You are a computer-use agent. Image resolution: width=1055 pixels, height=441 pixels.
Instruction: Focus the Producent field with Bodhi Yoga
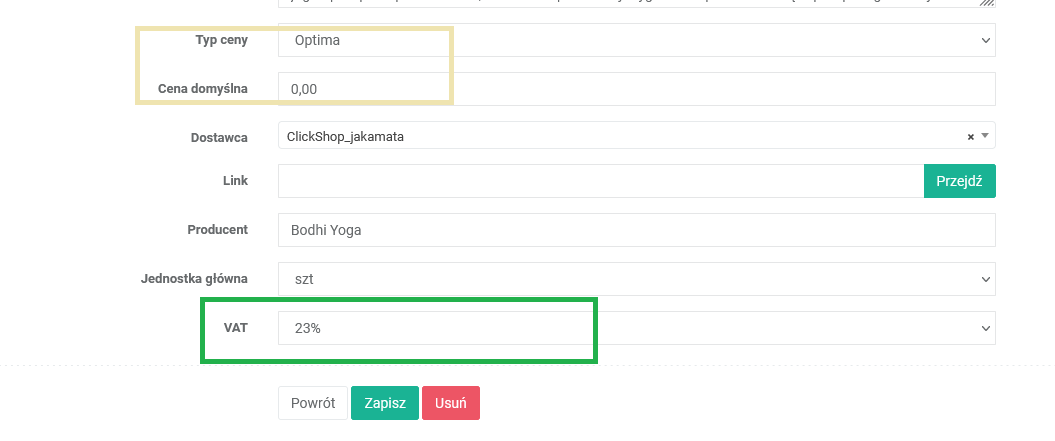636,230
